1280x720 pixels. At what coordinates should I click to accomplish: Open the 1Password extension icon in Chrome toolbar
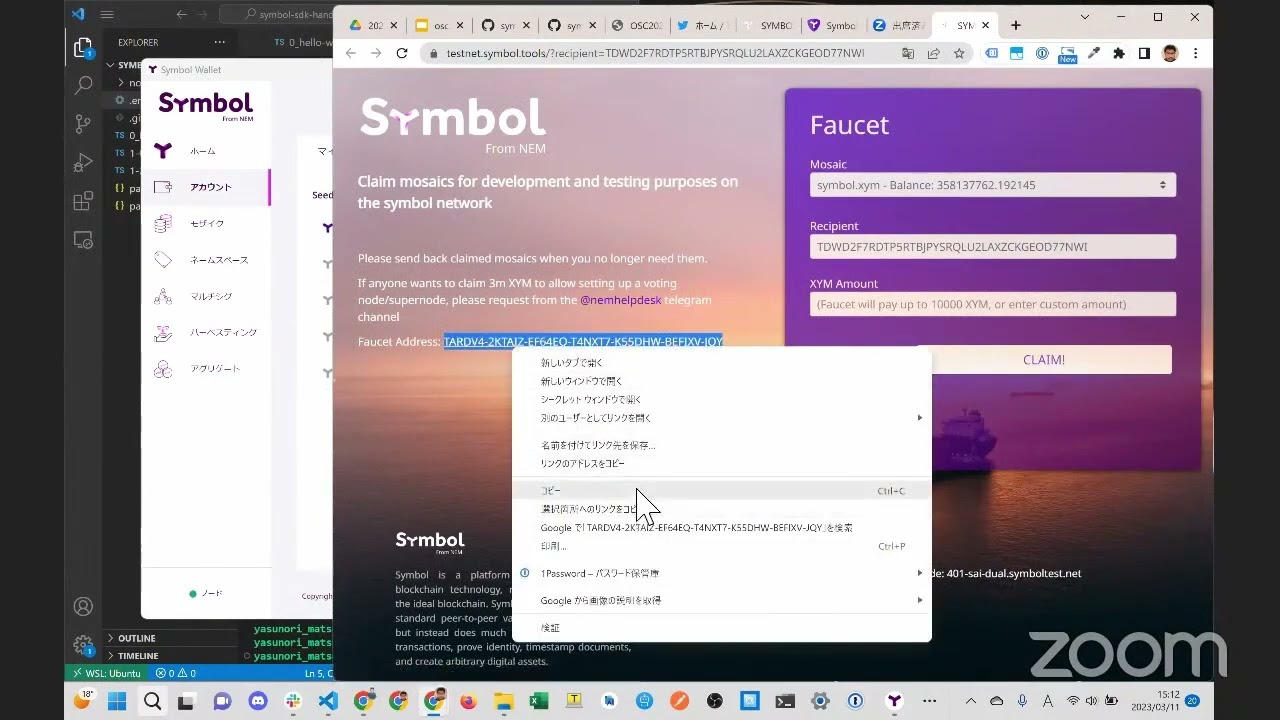pos(1042,53)
